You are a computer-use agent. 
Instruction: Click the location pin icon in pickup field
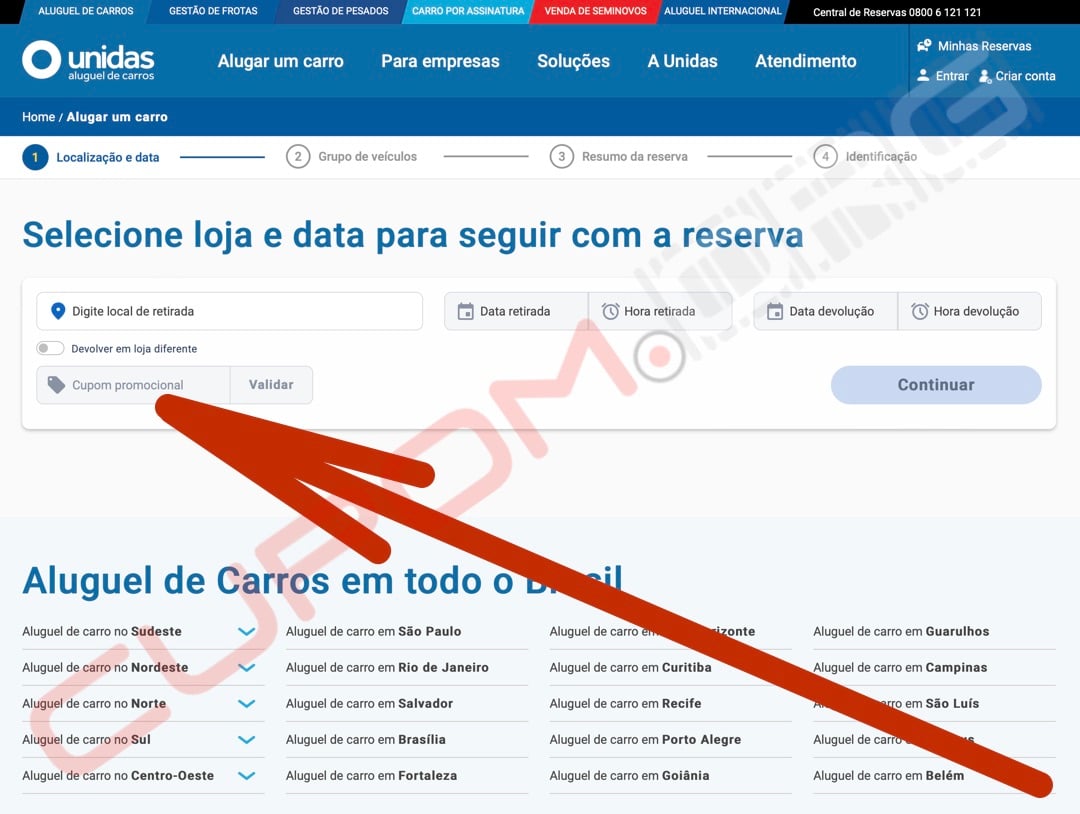click(x=58, y=311)
